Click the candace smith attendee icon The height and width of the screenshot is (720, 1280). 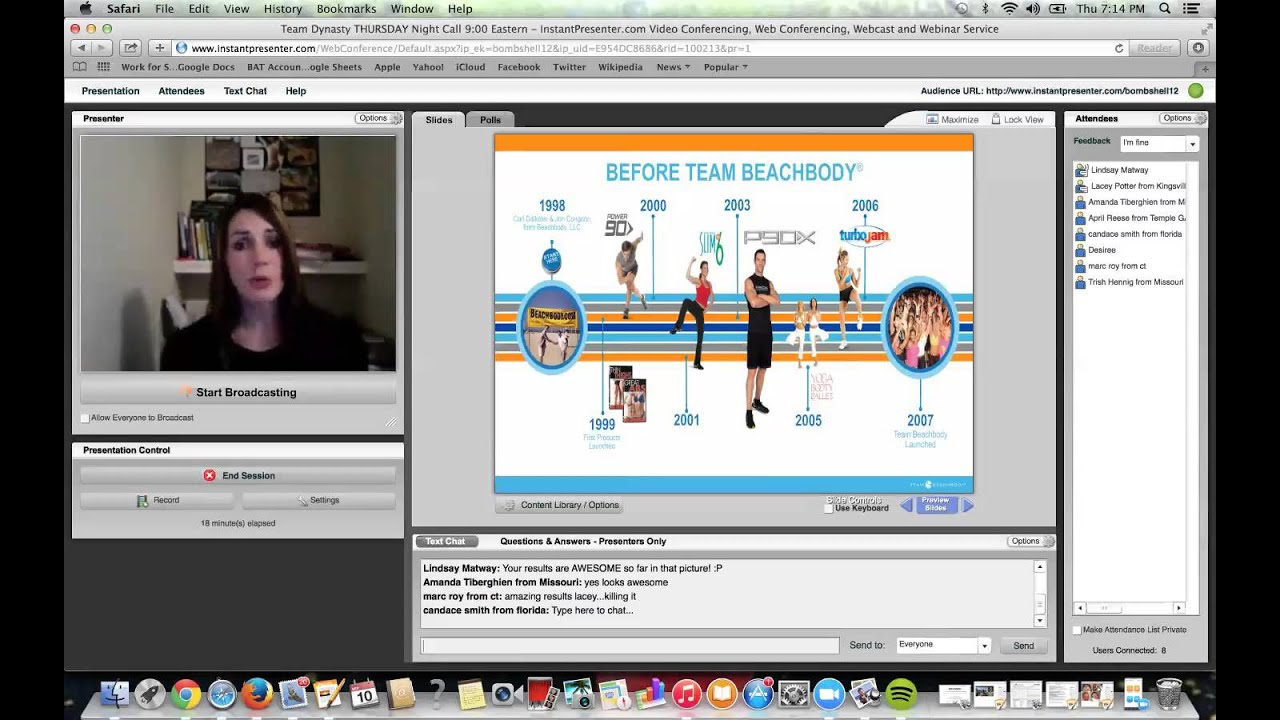pyautogui.click(x=1080, y=234)
